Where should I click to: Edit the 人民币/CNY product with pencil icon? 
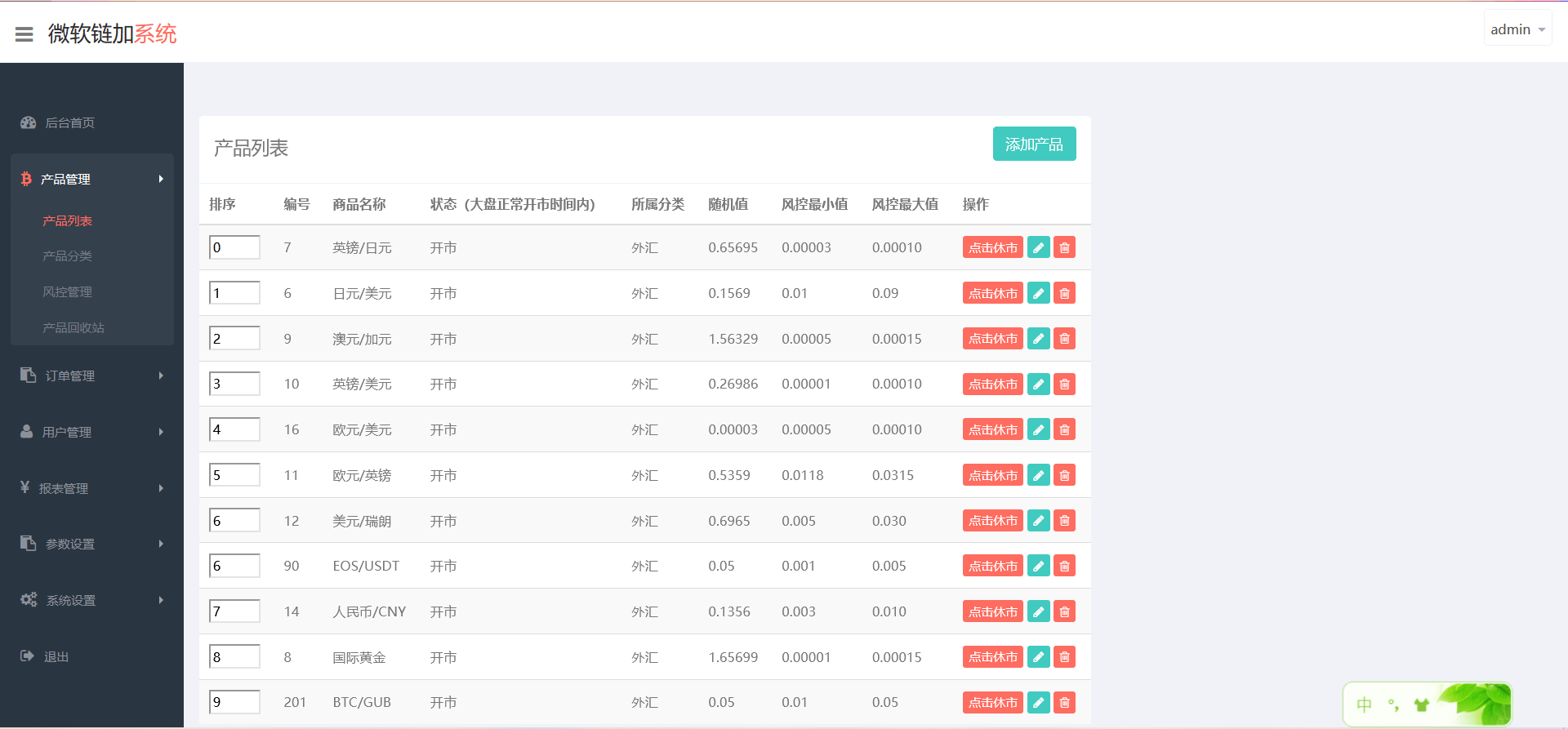point(1038,611)
